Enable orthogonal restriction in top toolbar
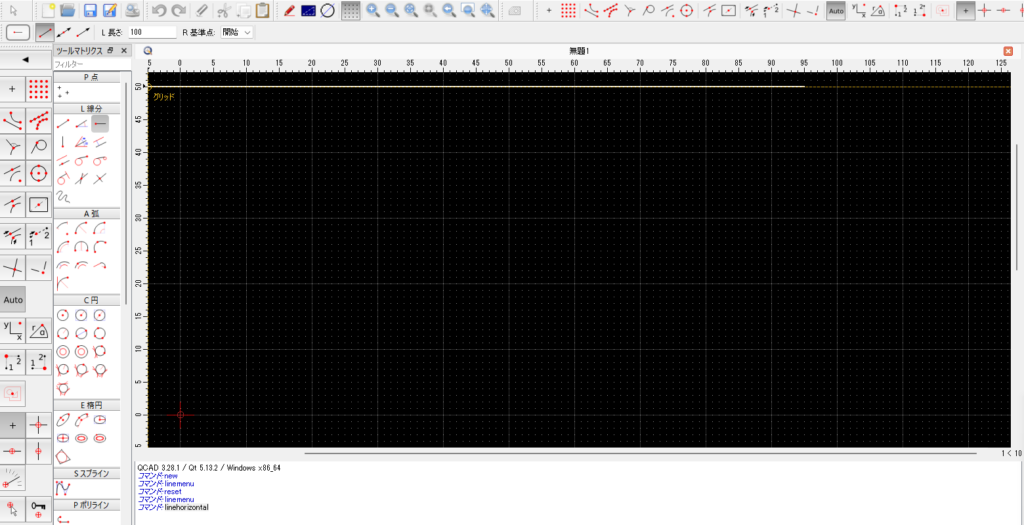The image size is (1024, 525). (985, 10)
